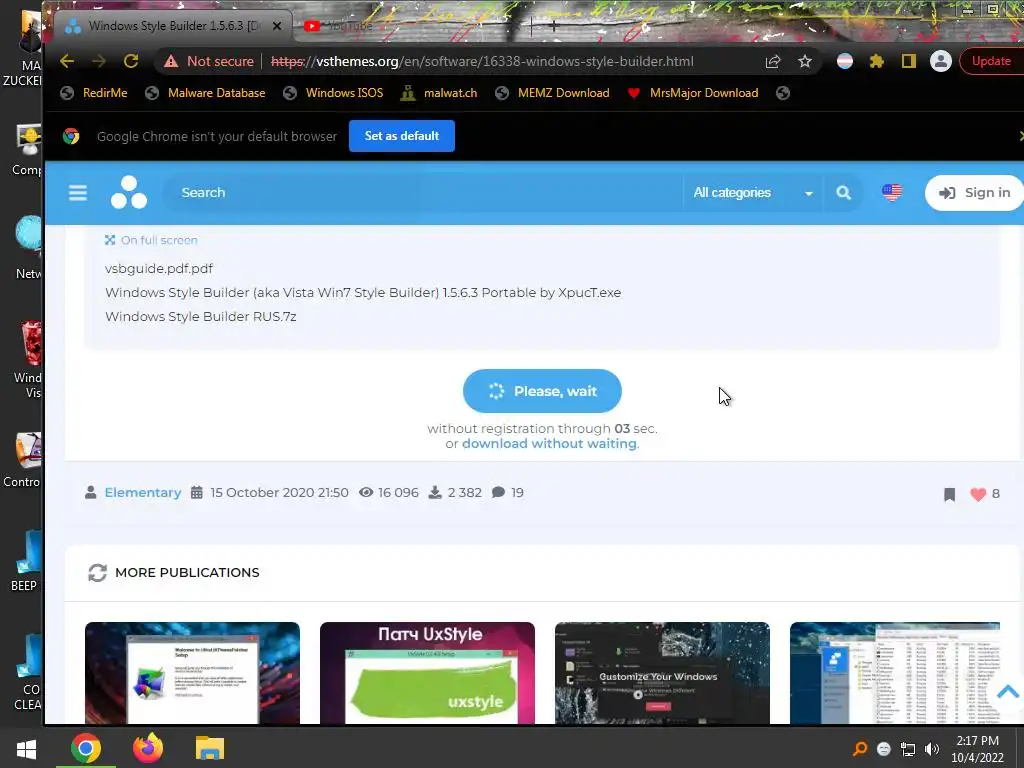Click the Not secure warning icon
The width and height of the screenshot is (1024, 768).
pos(171,61)
